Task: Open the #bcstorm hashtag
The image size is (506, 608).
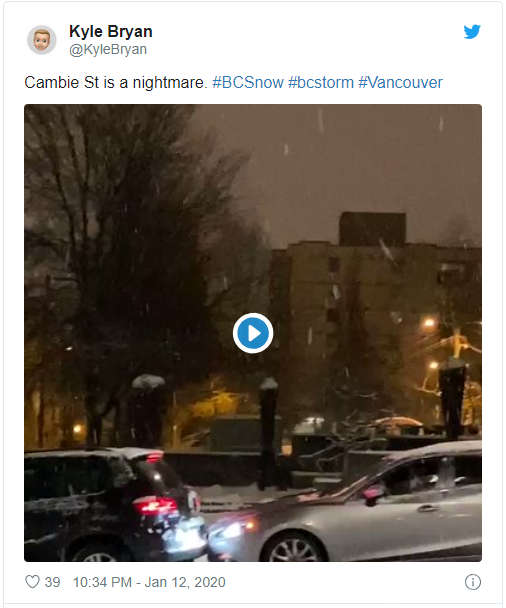Action: pyautogui.click(x=321, y=83)
